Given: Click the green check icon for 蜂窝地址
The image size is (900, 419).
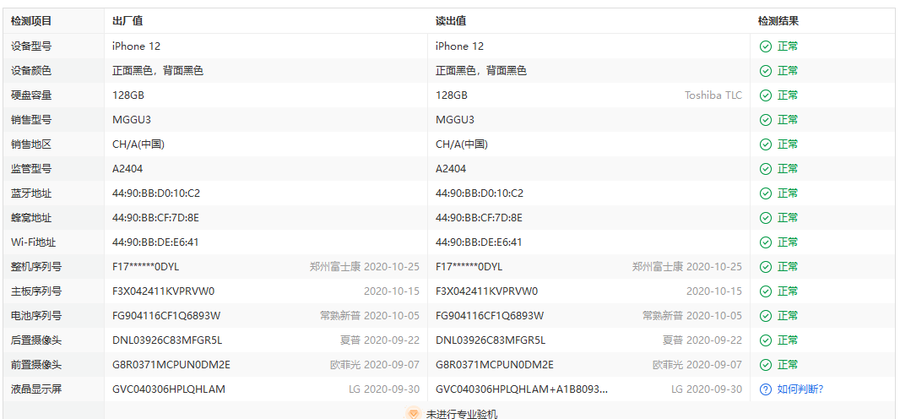Looking at the screenshot, I should pyautogui.click(x=765, y=218).
